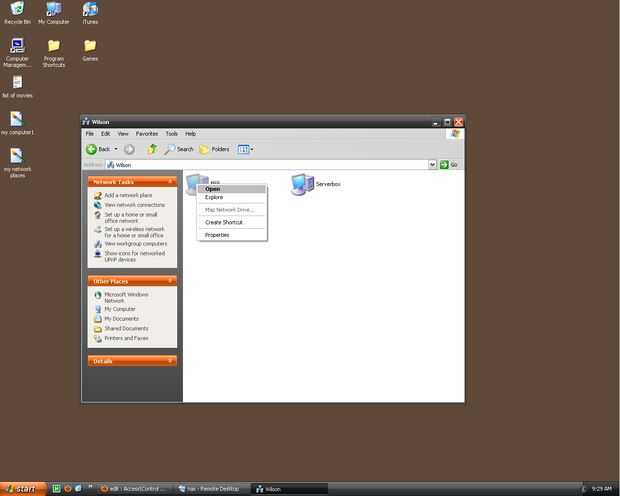Open the View menu
Screen dimensions: 620x496
tap(123, 134)
